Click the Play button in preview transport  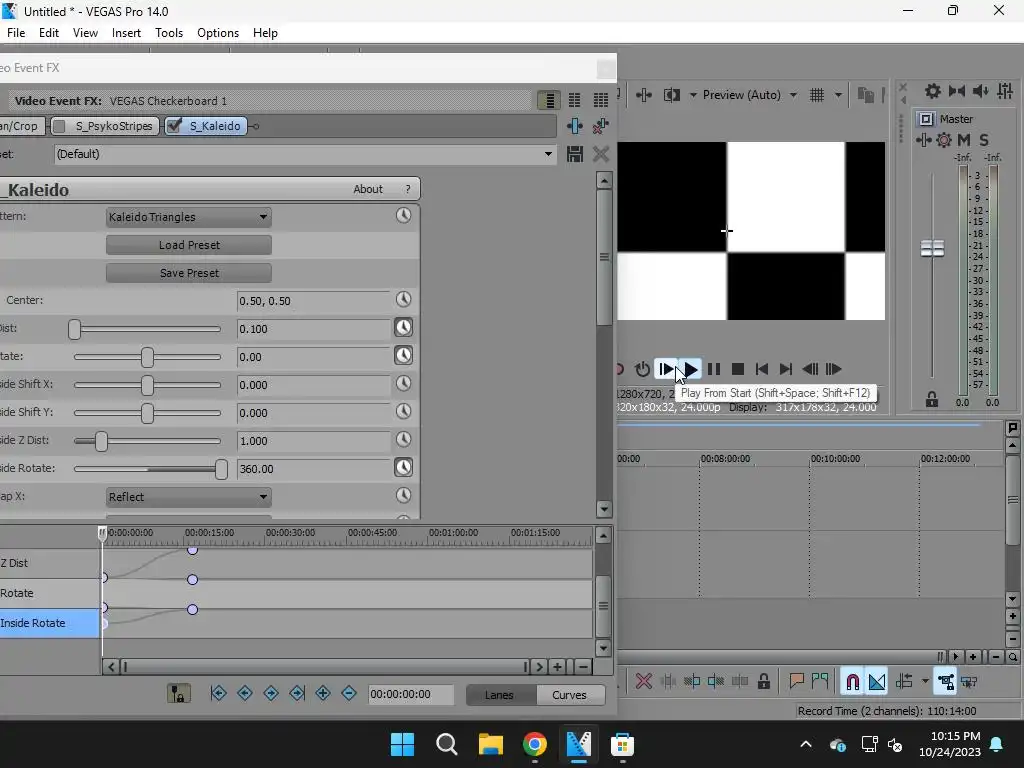pos(690,370)
